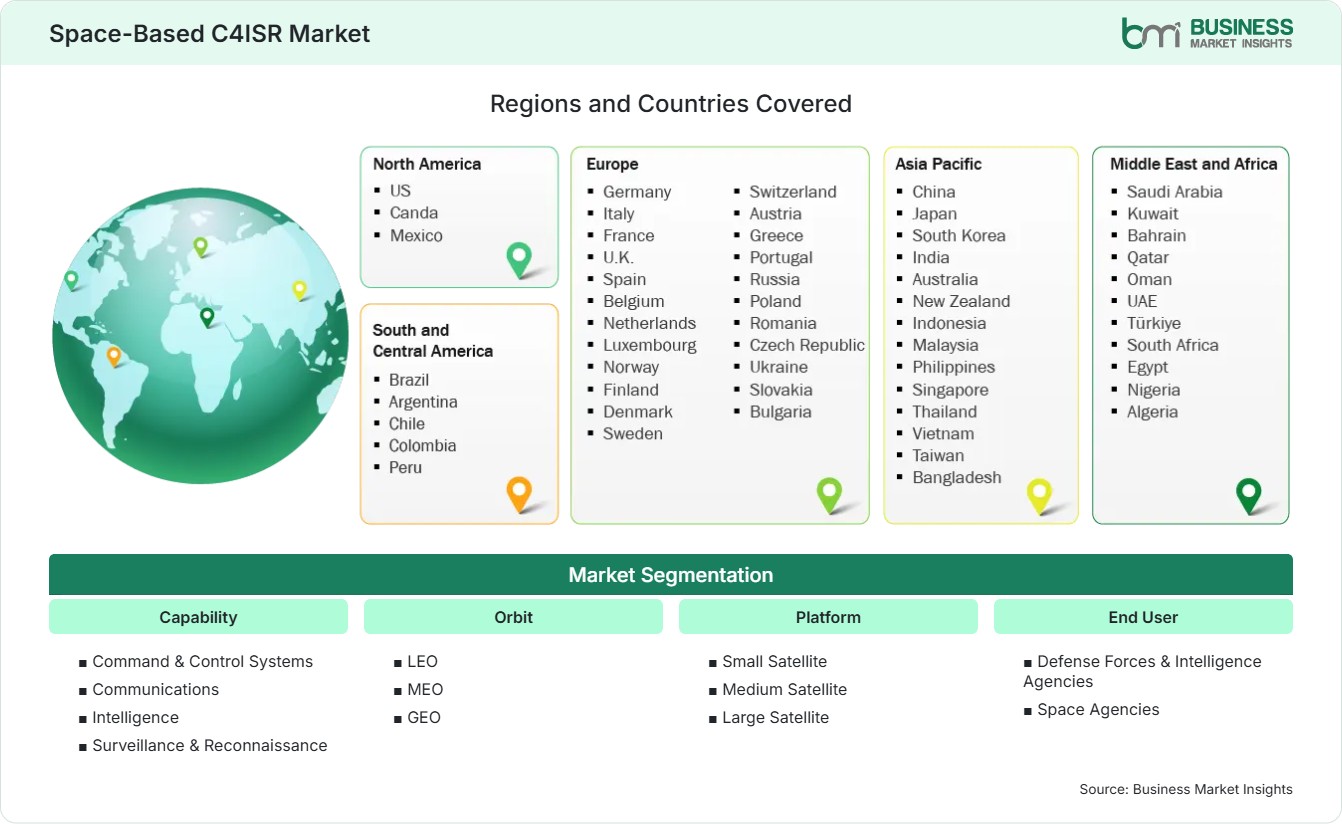The image size is (1342, 824).
Task: Click the South and Central America orange pin
Action: tap(519, 494)
